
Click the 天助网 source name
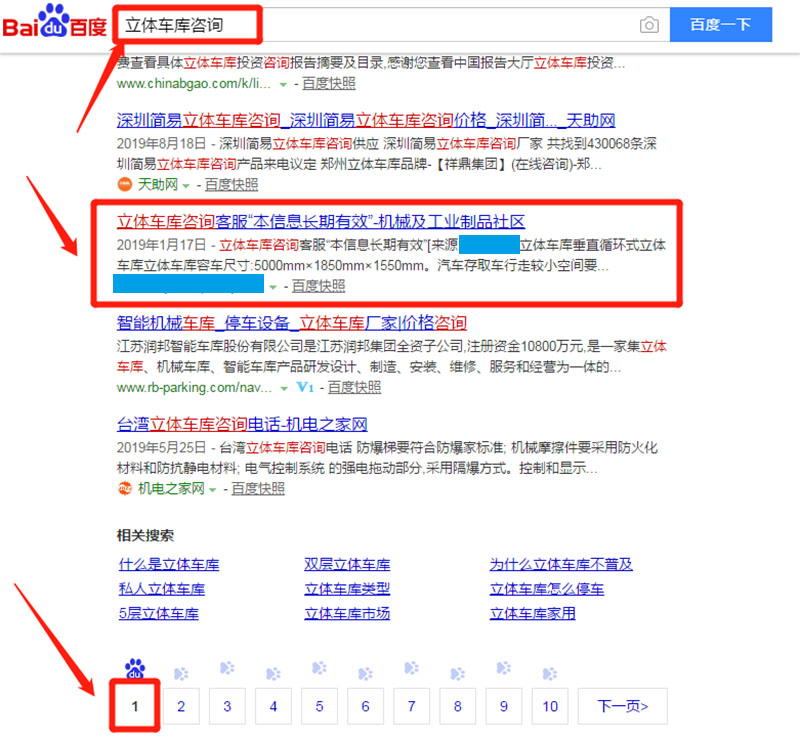(158, 184)
